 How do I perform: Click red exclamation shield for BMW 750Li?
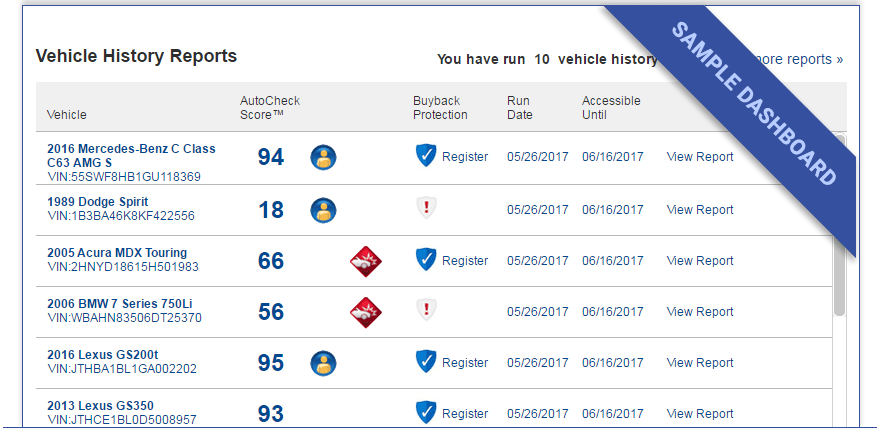coord(426,310)
